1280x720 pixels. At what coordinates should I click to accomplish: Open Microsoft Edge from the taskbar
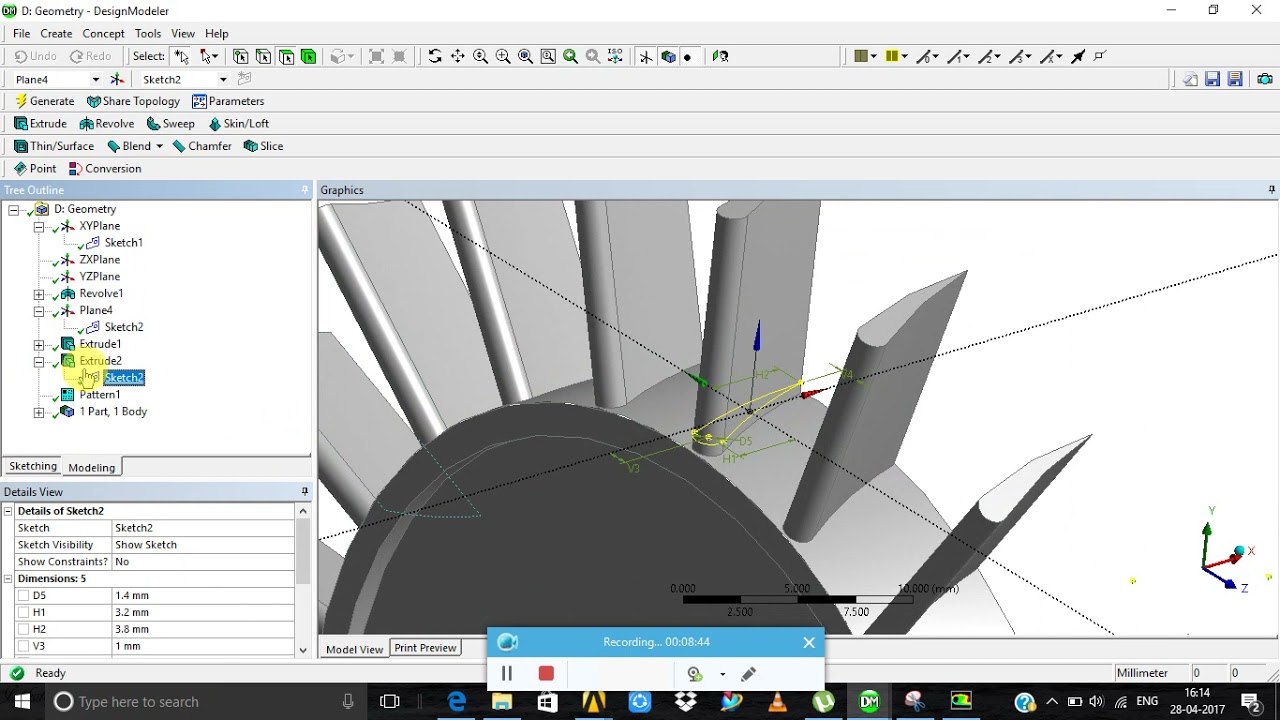click(x=457, y=702)
